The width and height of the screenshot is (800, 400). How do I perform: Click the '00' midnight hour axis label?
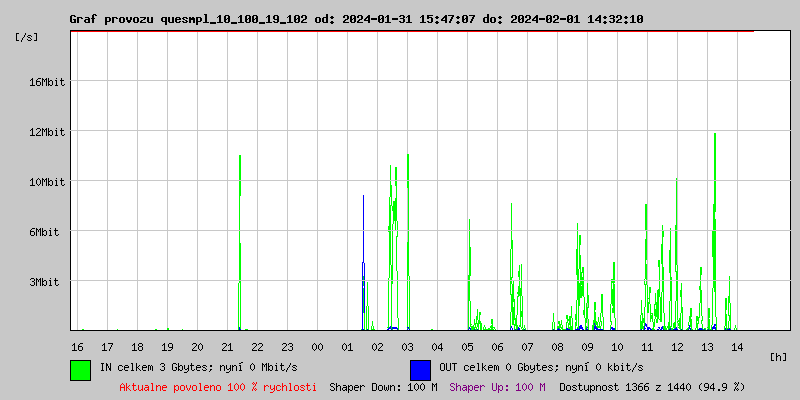317,347
